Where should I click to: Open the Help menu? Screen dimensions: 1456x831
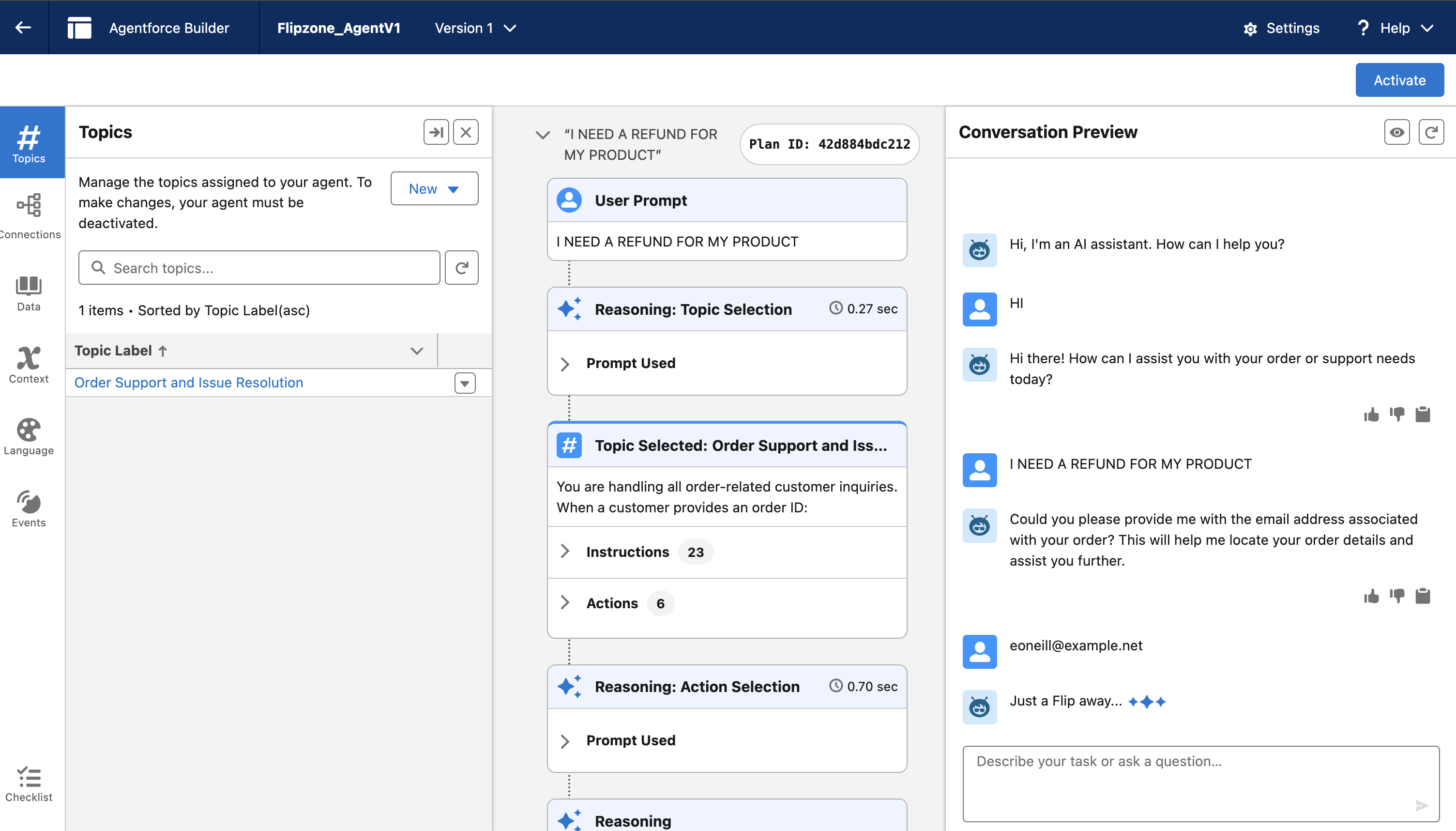(1395, 28)
